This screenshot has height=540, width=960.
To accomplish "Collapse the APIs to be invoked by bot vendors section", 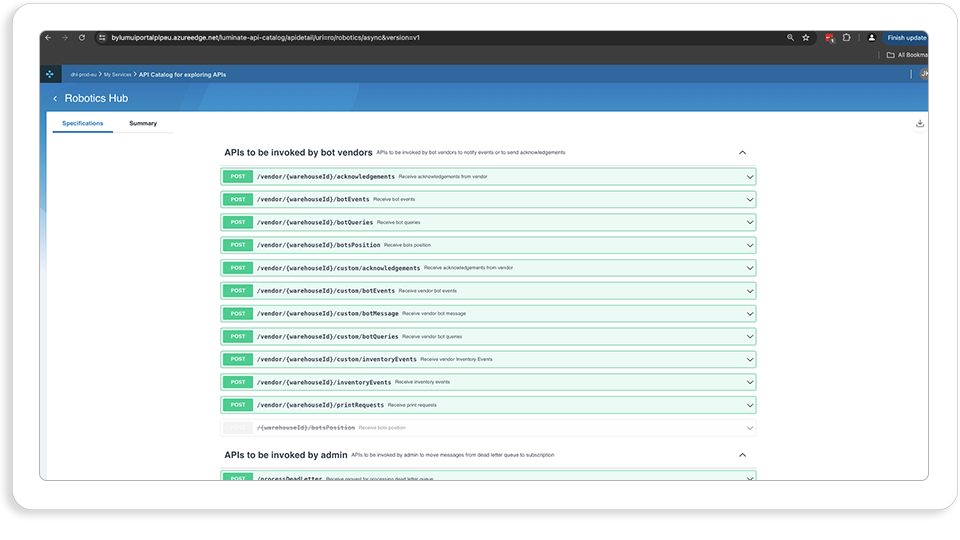I will 742,152.
